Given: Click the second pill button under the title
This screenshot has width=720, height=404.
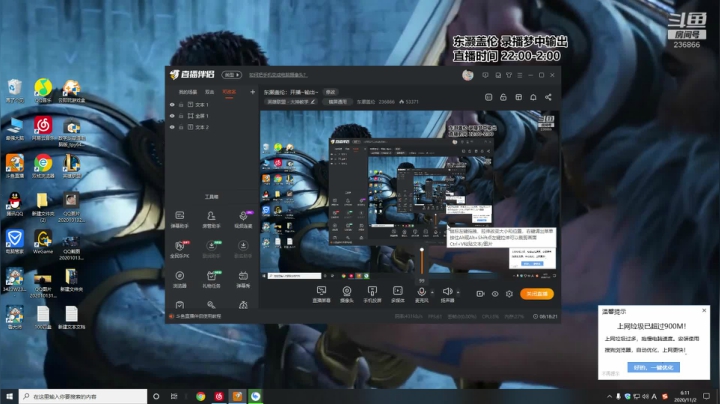Looking at the screenshot, I should 338,102.
